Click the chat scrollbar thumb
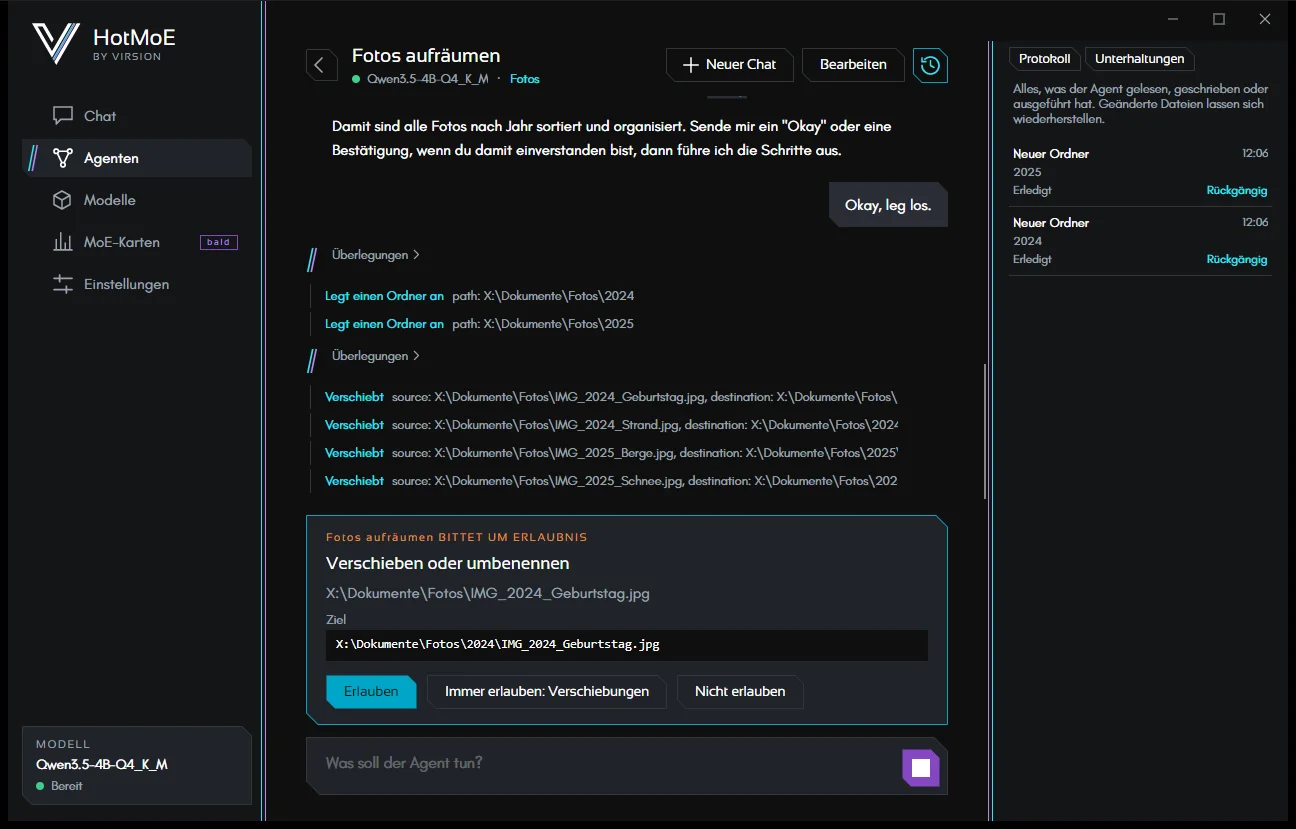This screenshot has height=829, width=1296. pyautogui.click(x=986, y=431)
